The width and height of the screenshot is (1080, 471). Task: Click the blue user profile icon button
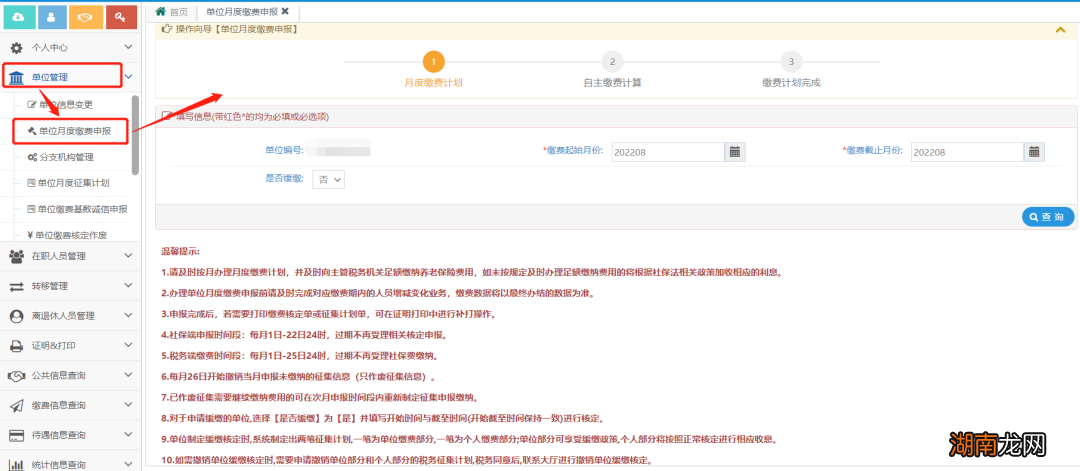pyautogui.click(x=52, y=17)
